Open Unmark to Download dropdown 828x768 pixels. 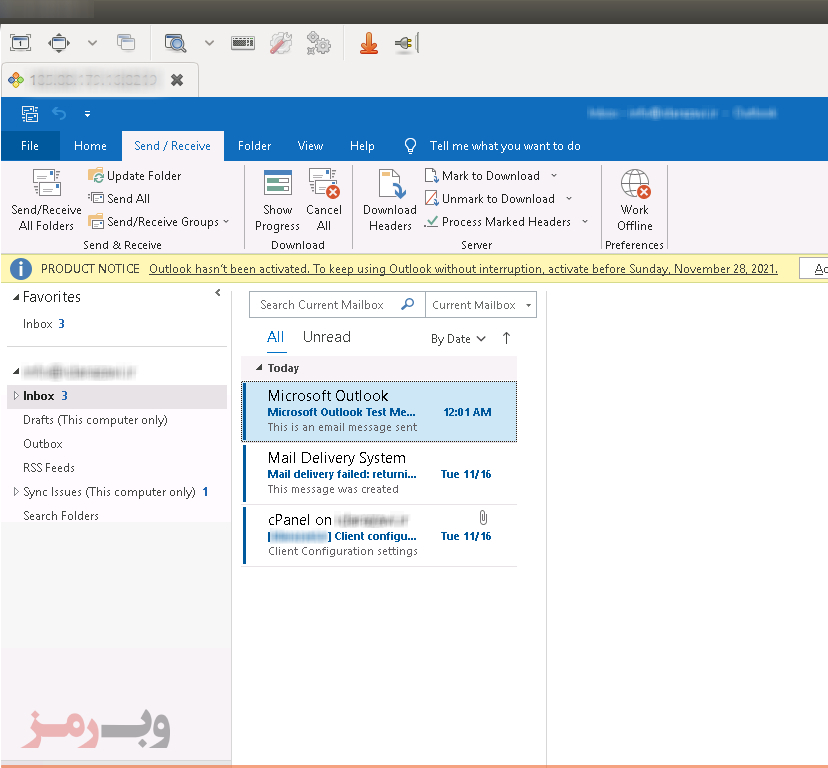tap(569, 199)
